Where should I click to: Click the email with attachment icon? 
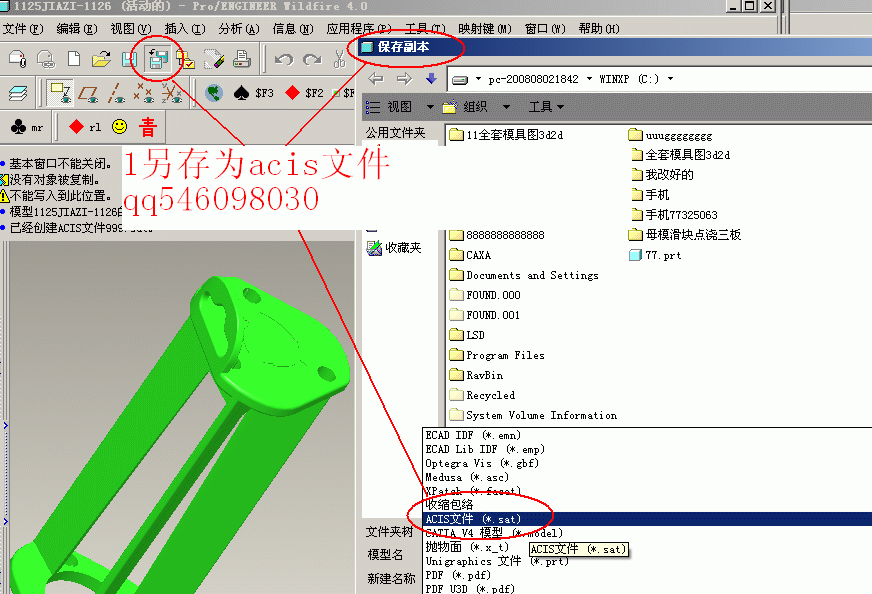pyautogui.click(x=17, y=58)
